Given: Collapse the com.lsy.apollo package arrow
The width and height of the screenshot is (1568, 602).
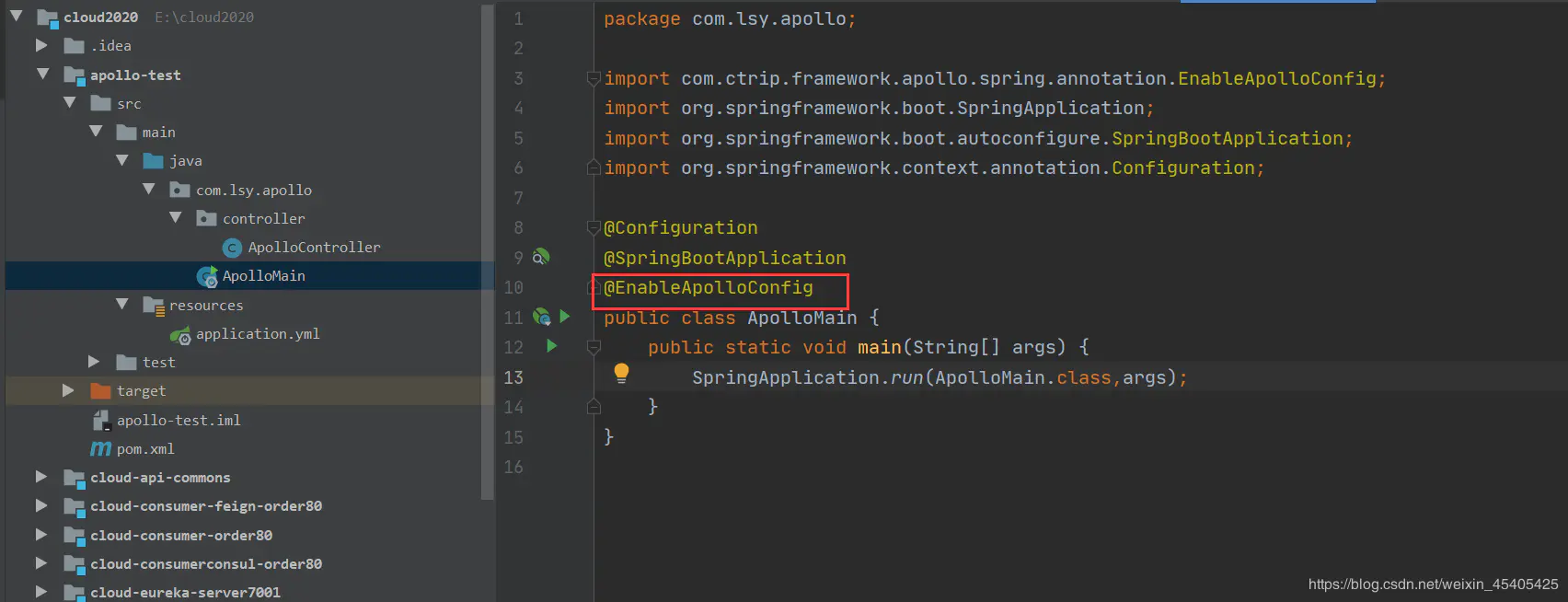Looking at the screenshot, I should (149, 189).
